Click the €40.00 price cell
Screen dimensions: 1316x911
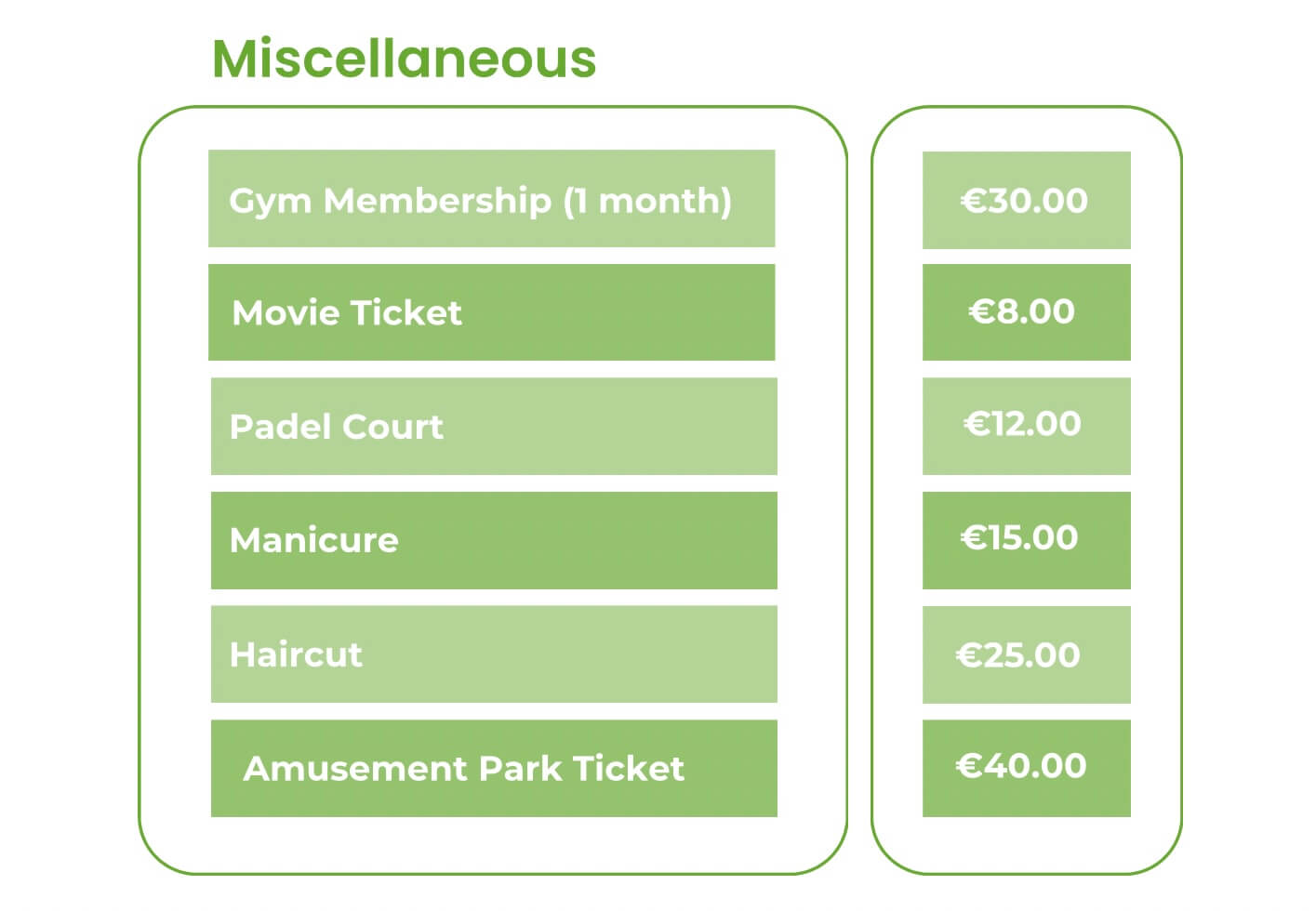point(1026,769)
